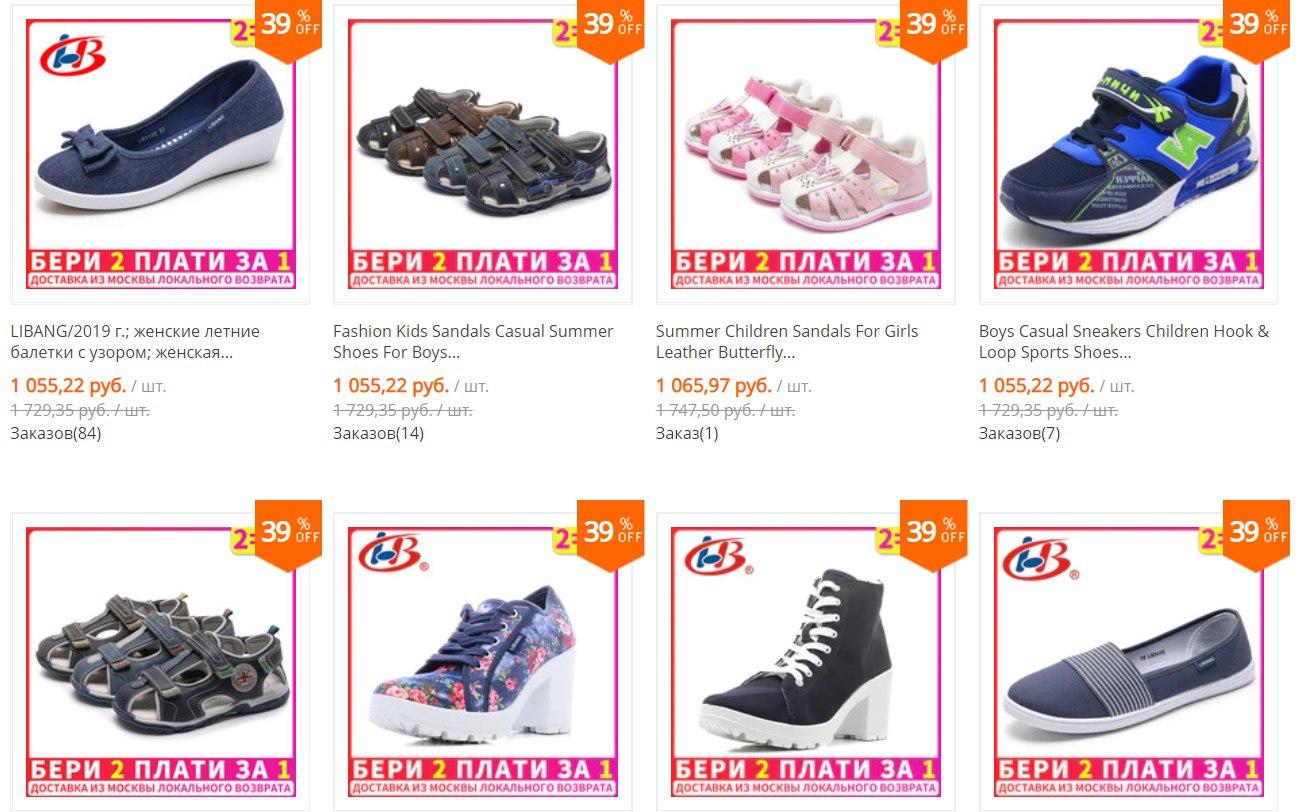
Task: Open the boys' brown sandals product image
Action: click(483, 154)
